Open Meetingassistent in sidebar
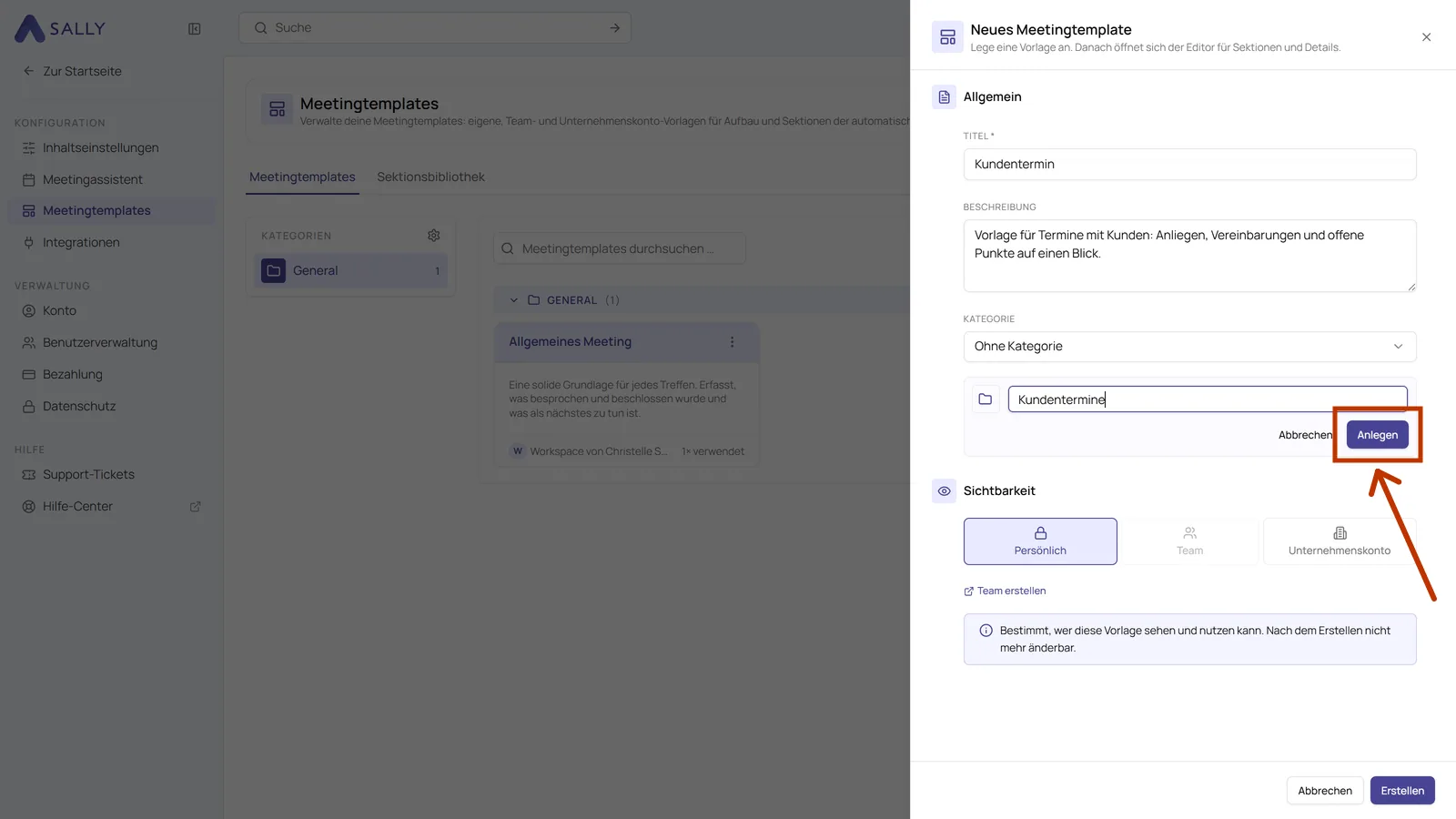The width and height of the screenshot is (1456, 819). (111, 179)
